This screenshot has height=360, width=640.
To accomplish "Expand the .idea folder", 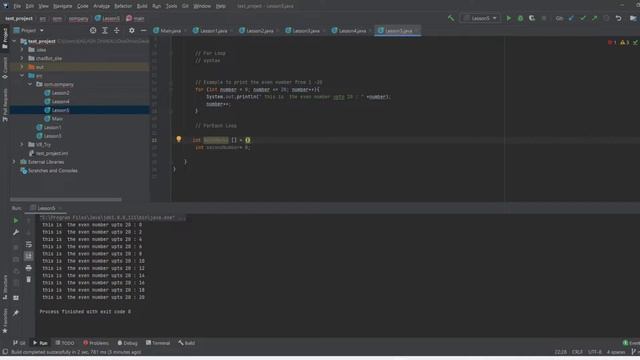I will [22, 50].
